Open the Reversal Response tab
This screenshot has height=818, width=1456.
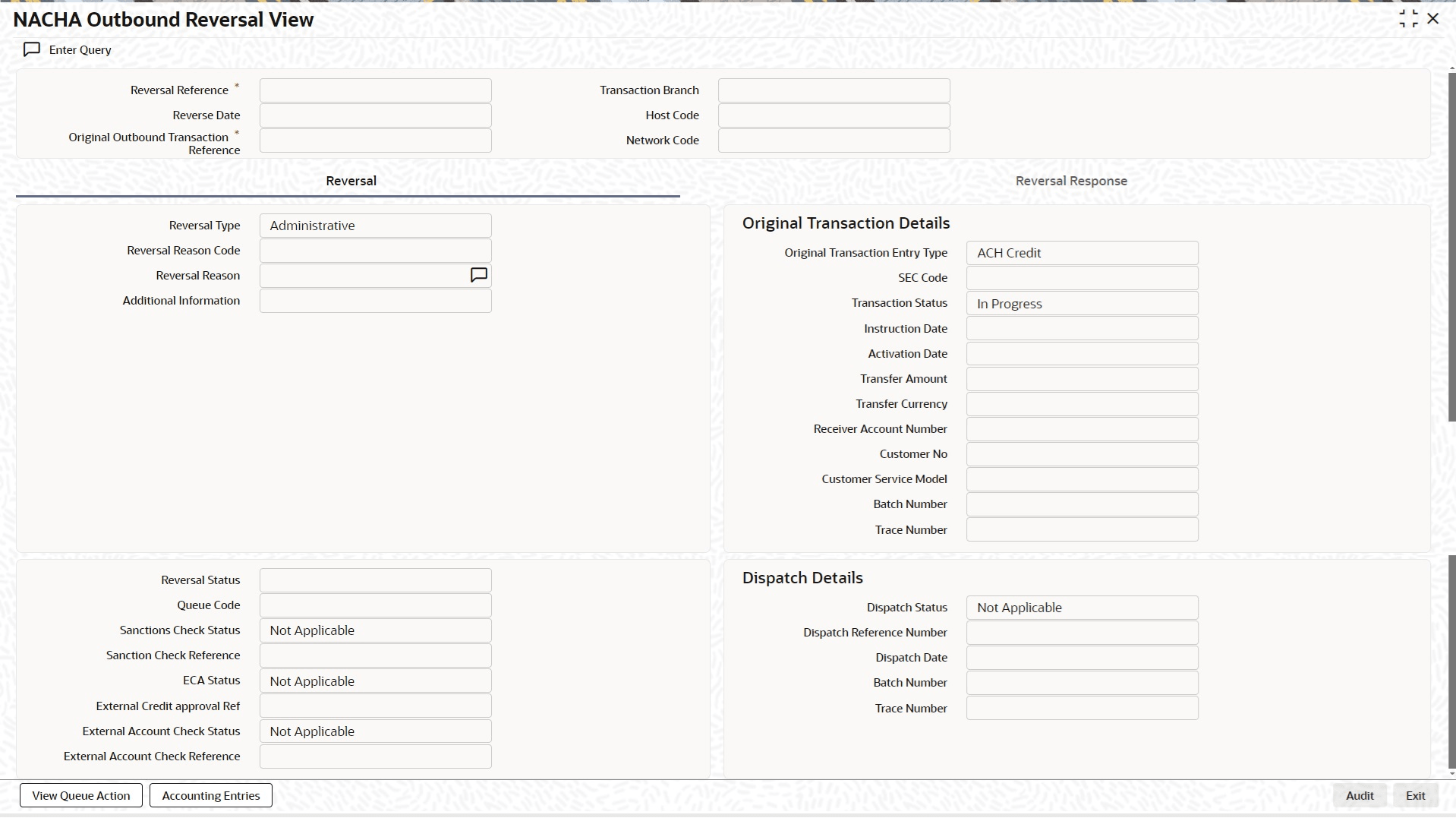(x=1071, y=181)
